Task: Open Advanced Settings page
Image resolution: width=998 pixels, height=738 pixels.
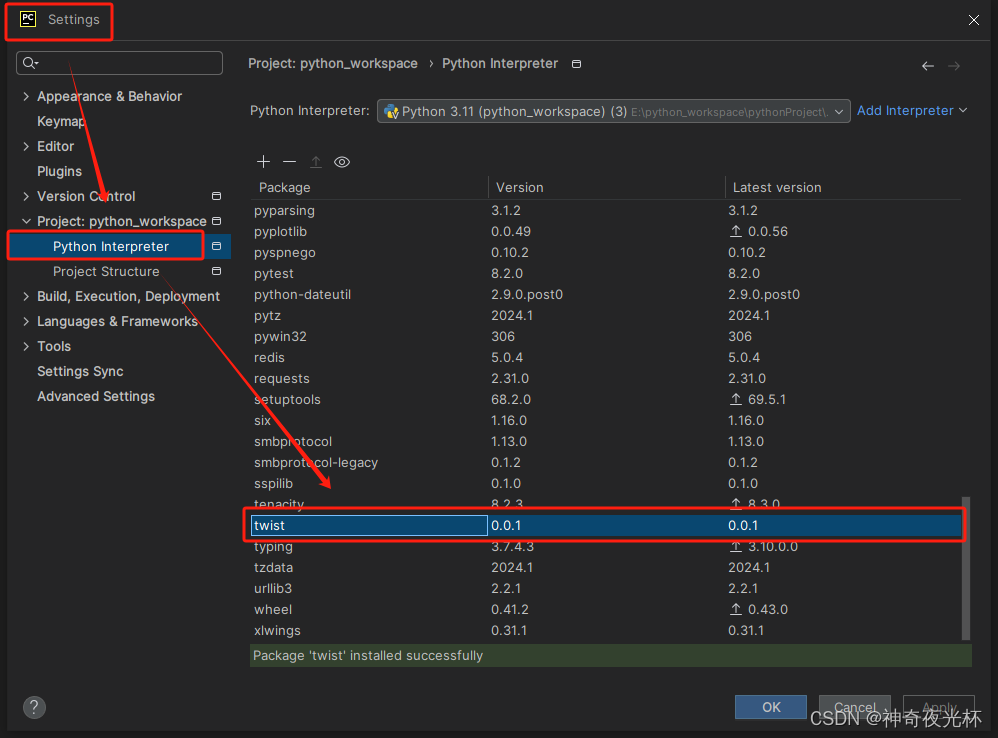Action: tap(96, 397)
